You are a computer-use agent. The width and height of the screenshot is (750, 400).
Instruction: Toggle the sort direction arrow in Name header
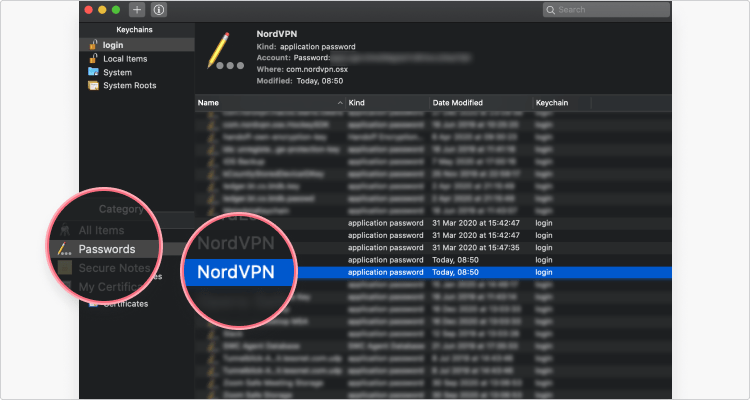pos(340,103)
